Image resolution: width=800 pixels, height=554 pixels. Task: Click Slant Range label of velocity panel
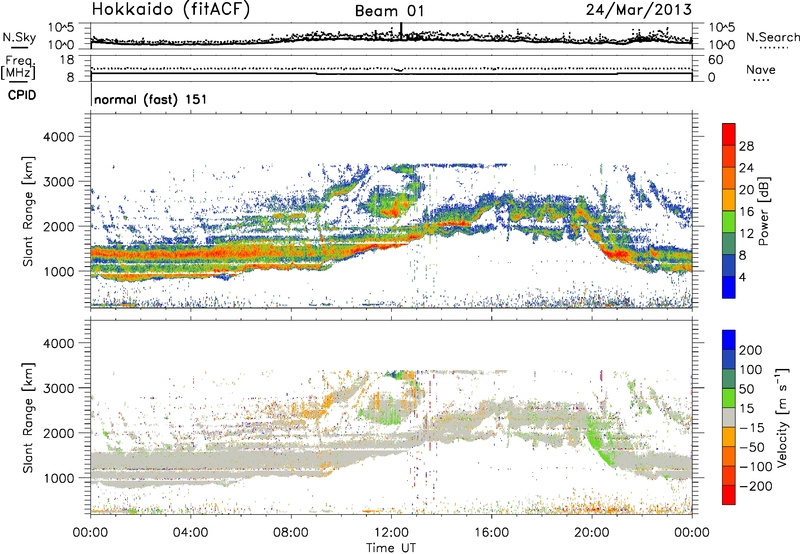[28, 417]
